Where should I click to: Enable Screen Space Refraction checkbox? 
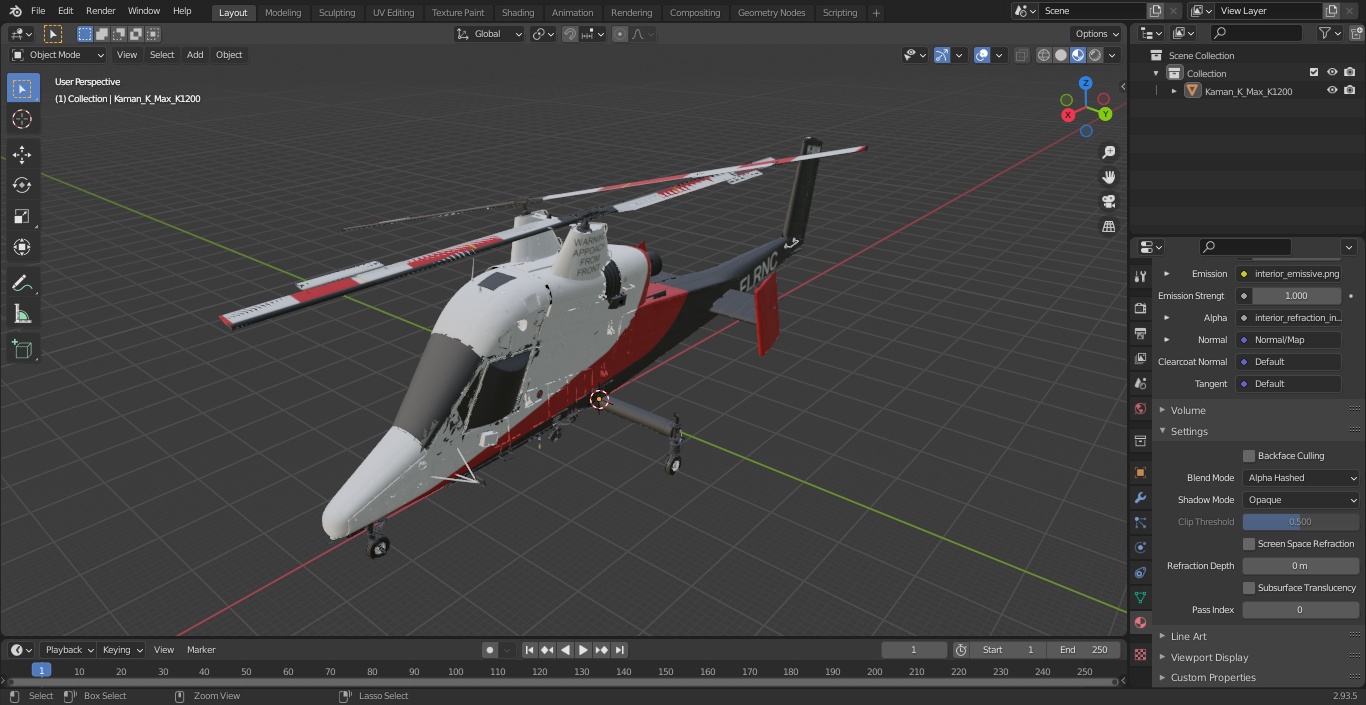pos(1249,544)
